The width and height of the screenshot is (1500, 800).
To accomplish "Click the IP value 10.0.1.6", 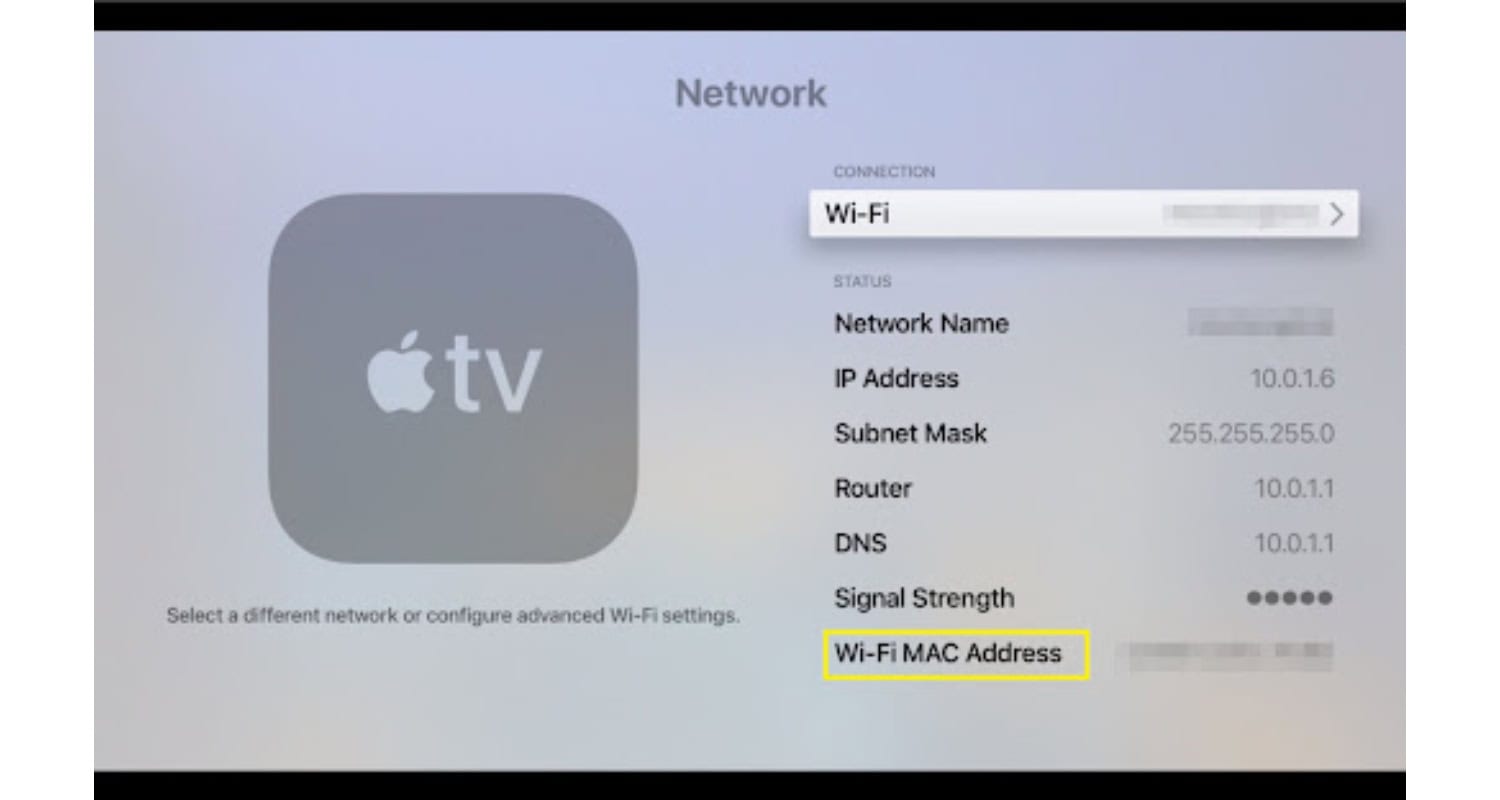I will (1292, 379).
